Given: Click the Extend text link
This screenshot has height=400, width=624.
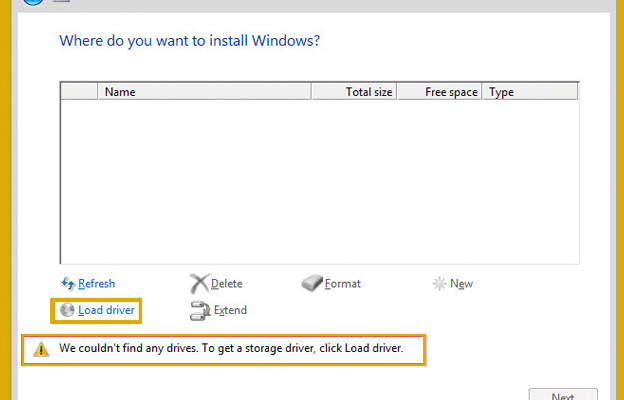Looking at the screenshot, I should click(230, 310).
